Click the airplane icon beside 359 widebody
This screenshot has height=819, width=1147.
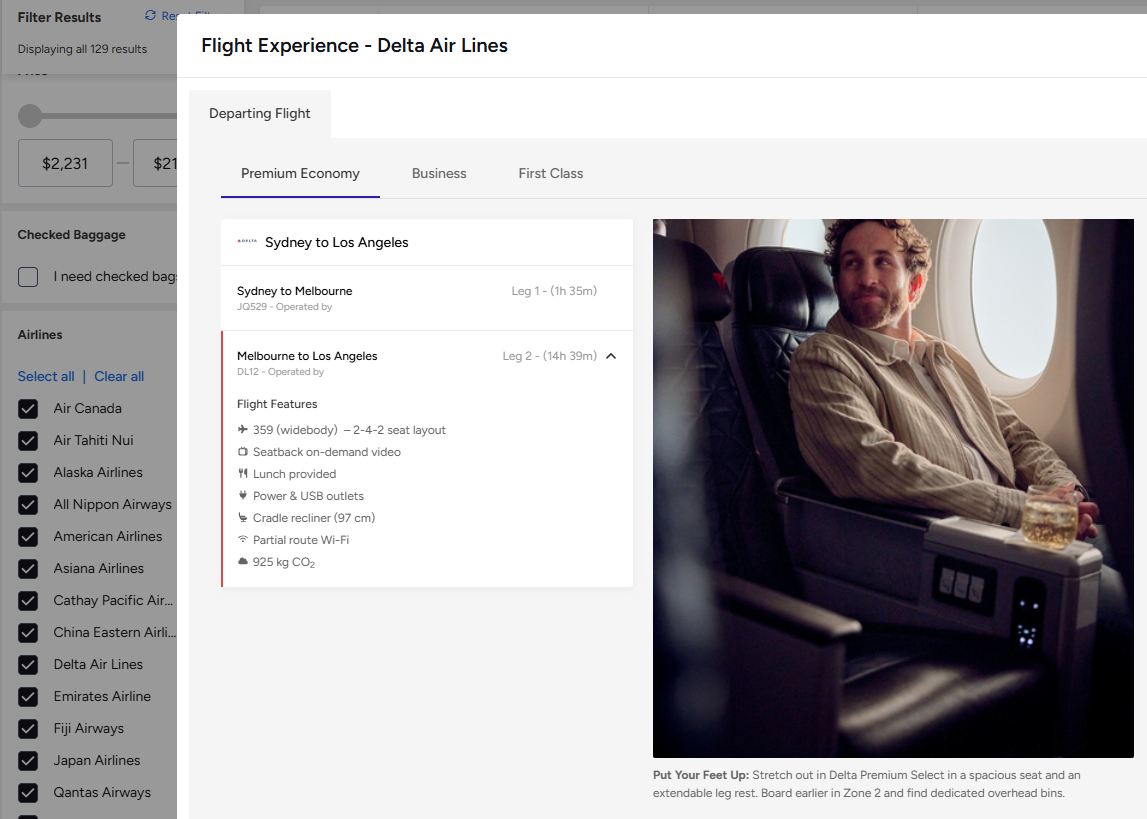click(x=243, y=429)
